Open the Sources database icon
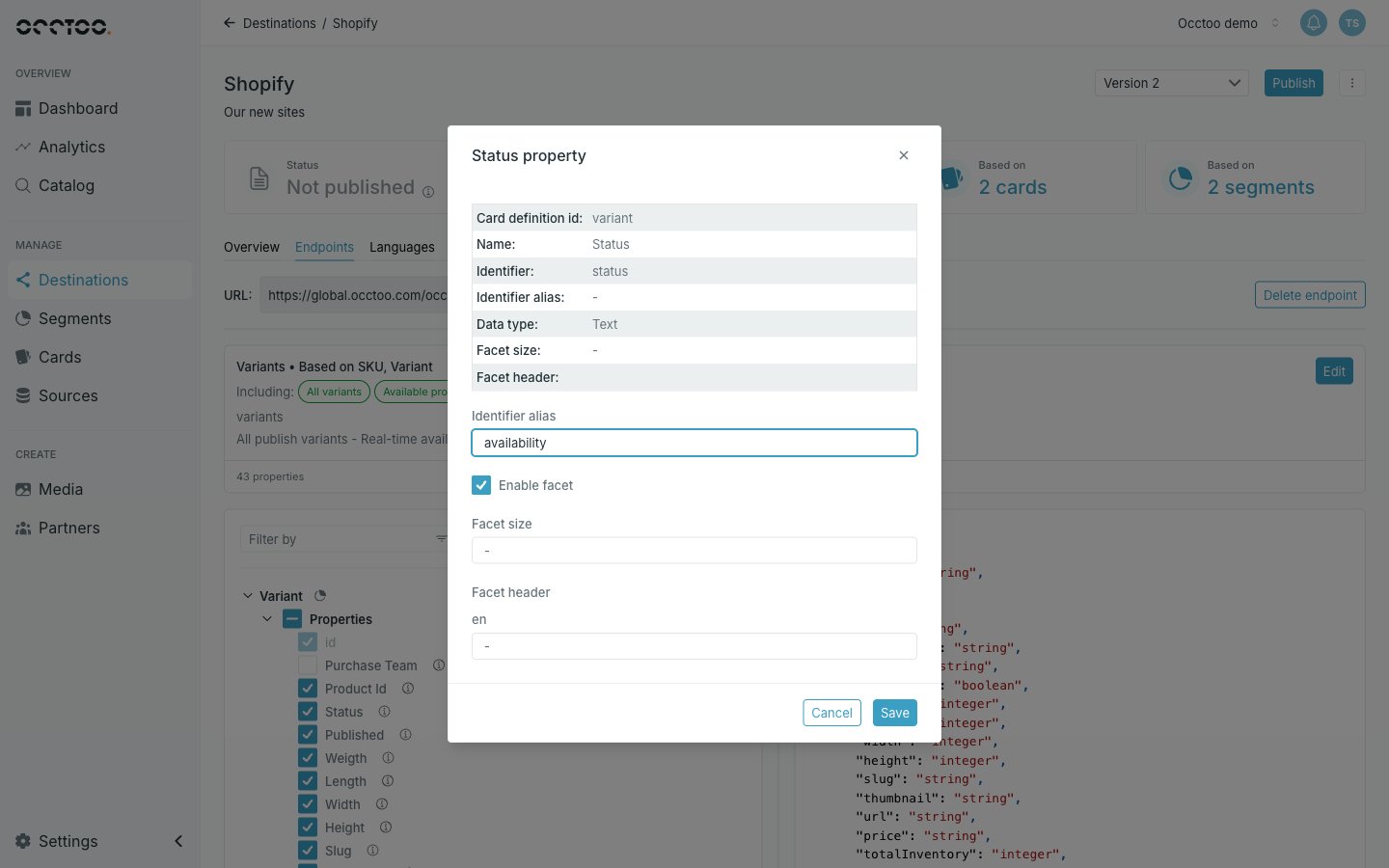This screenshot has height=868, width=1389. [x=23, y=396]
